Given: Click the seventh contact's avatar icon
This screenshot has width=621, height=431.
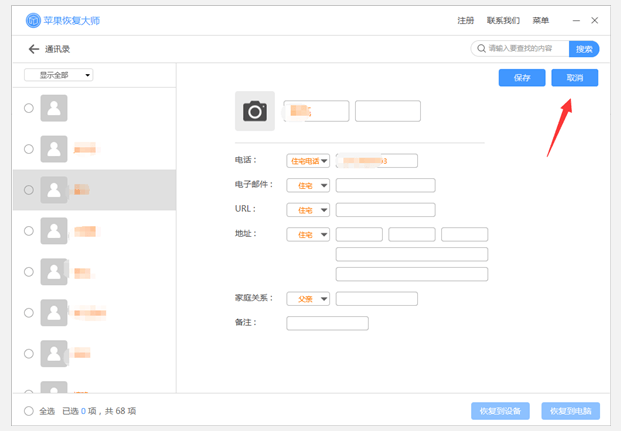Looking at the screenshot, I should click(x=54, y=352).
